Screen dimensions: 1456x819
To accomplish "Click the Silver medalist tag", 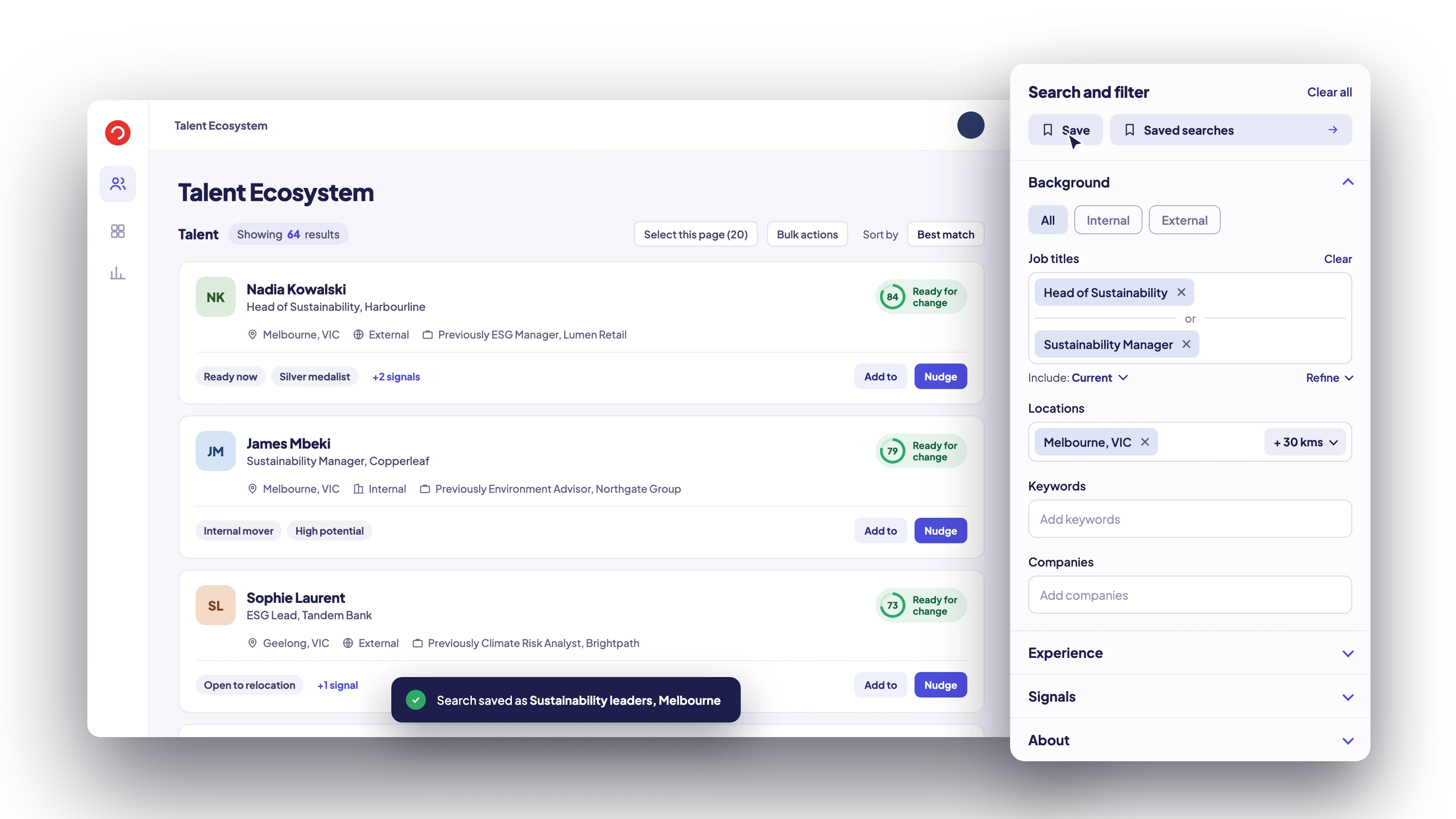I will coord(314,376).
